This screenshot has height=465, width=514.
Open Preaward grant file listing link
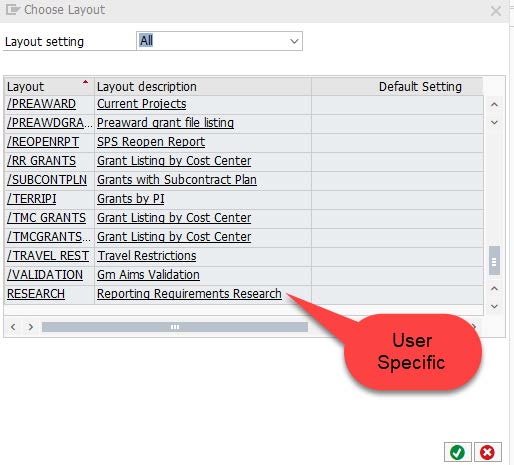[x=165, y=123]
